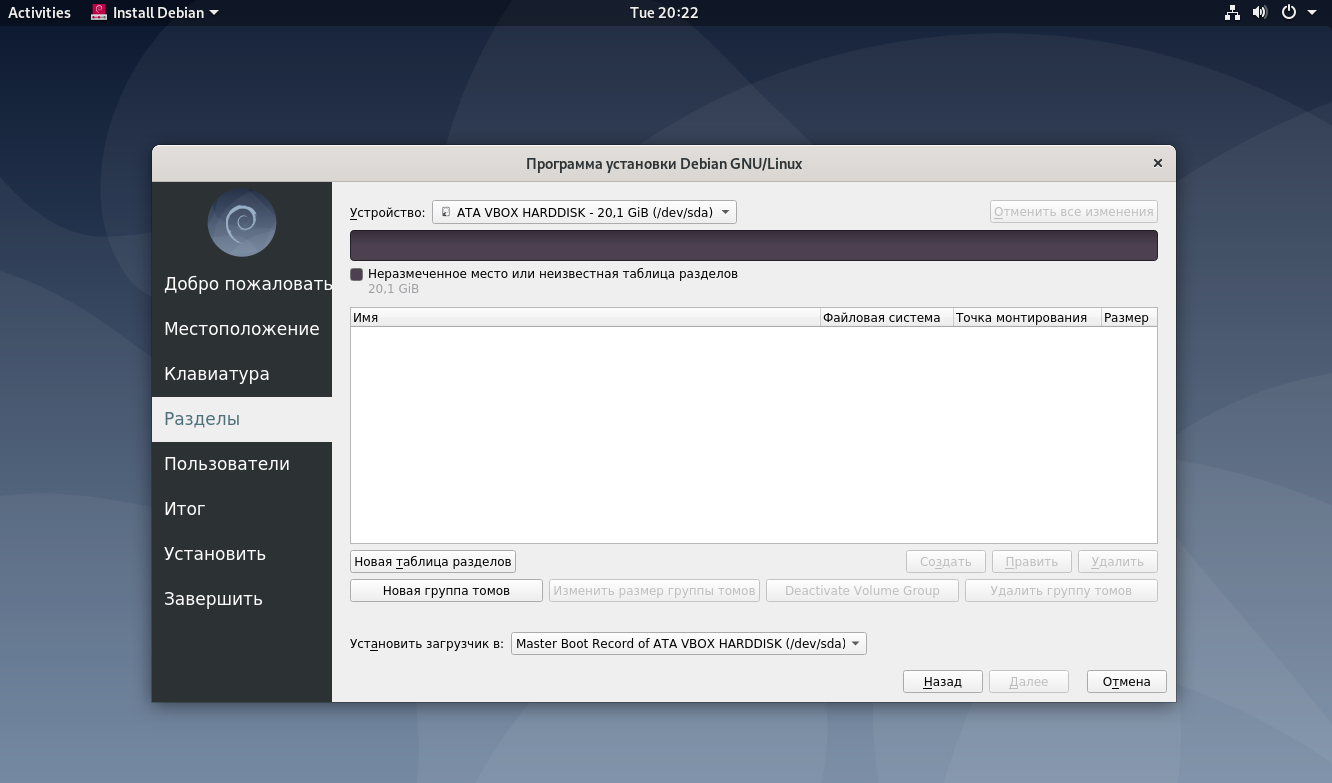Open the Tue 20:22 clock menu

[664, 13]
